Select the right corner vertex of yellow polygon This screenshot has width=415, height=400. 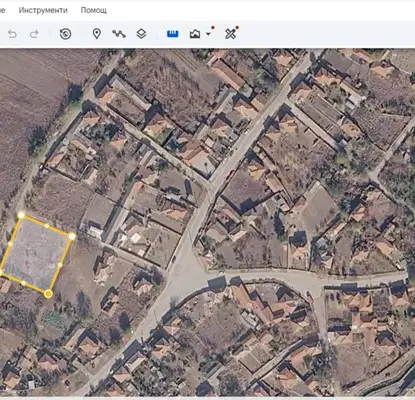[72, 237]
